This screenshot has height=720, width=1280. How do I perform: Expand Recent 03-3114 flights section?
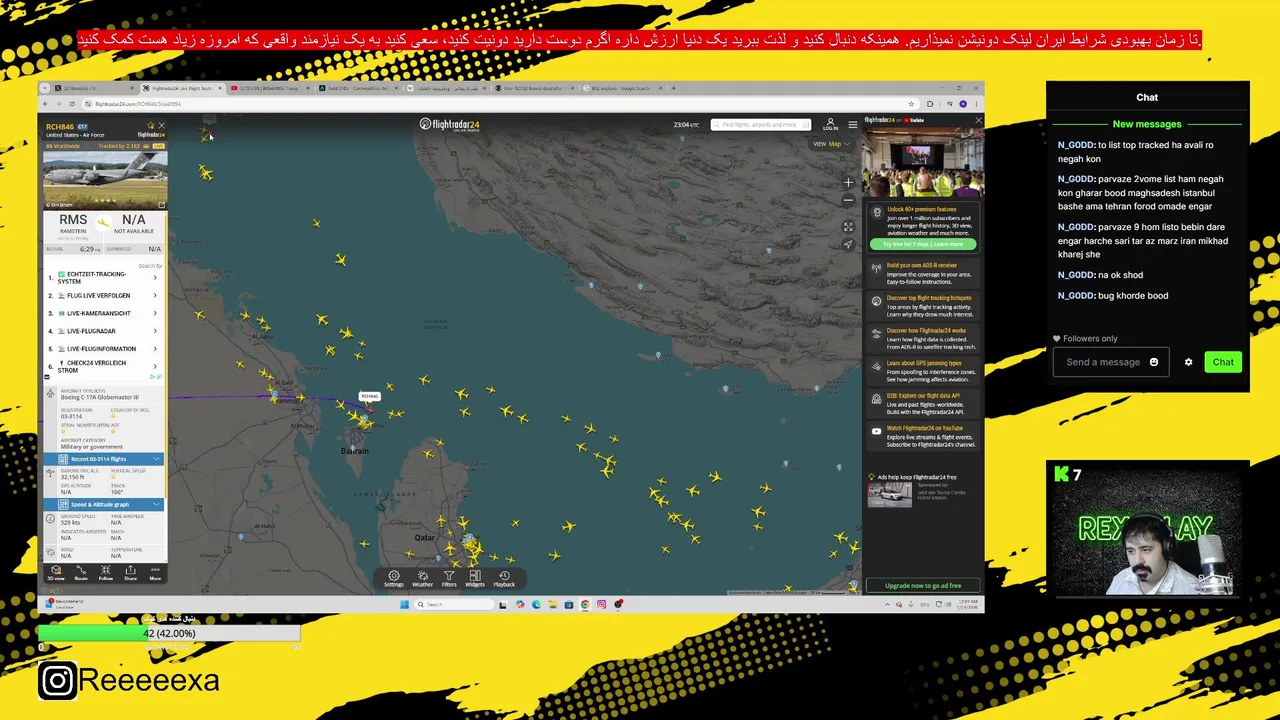[104, 459]
